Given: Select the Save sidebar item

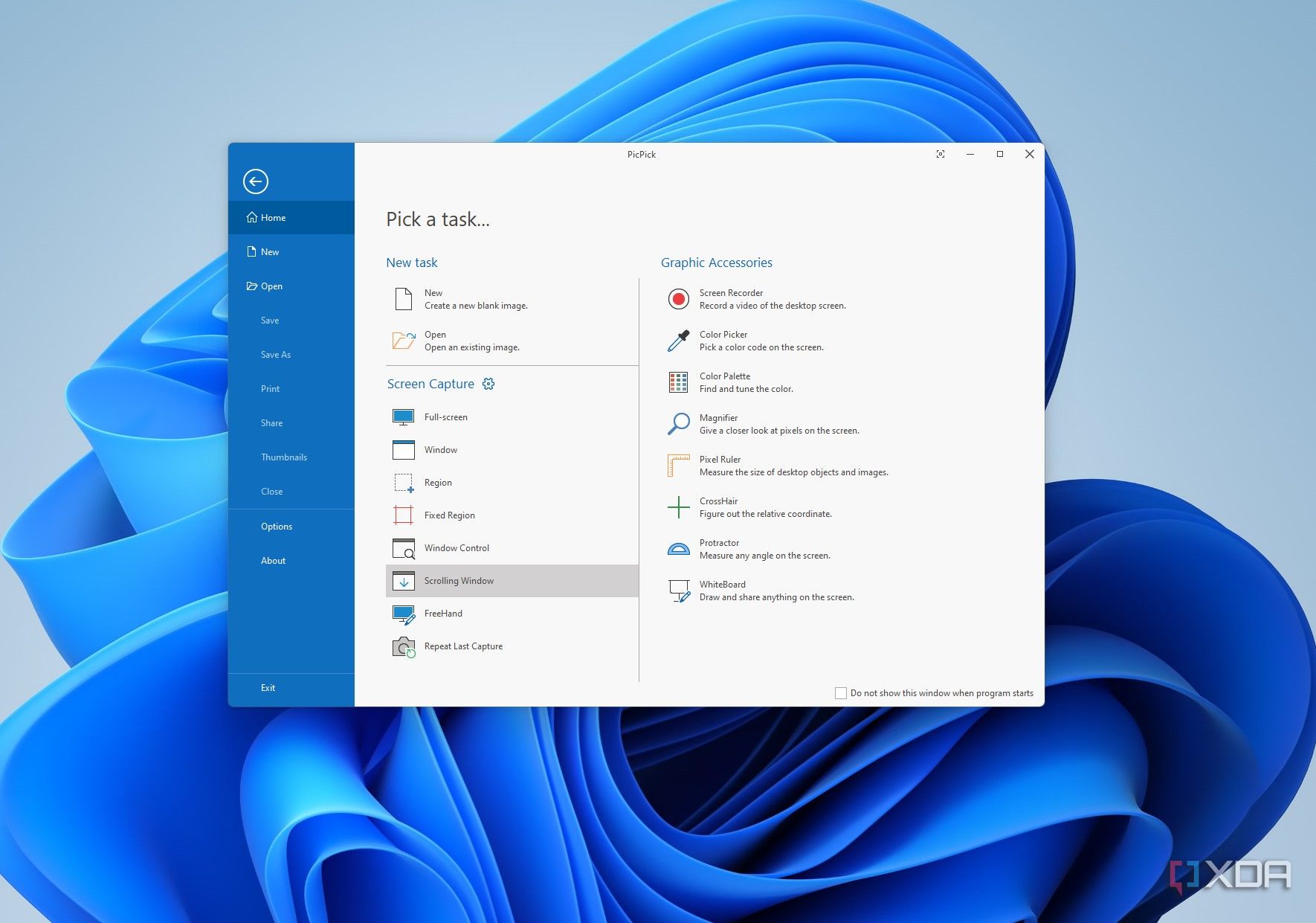Looking at the screenshot, I should 270,321.
